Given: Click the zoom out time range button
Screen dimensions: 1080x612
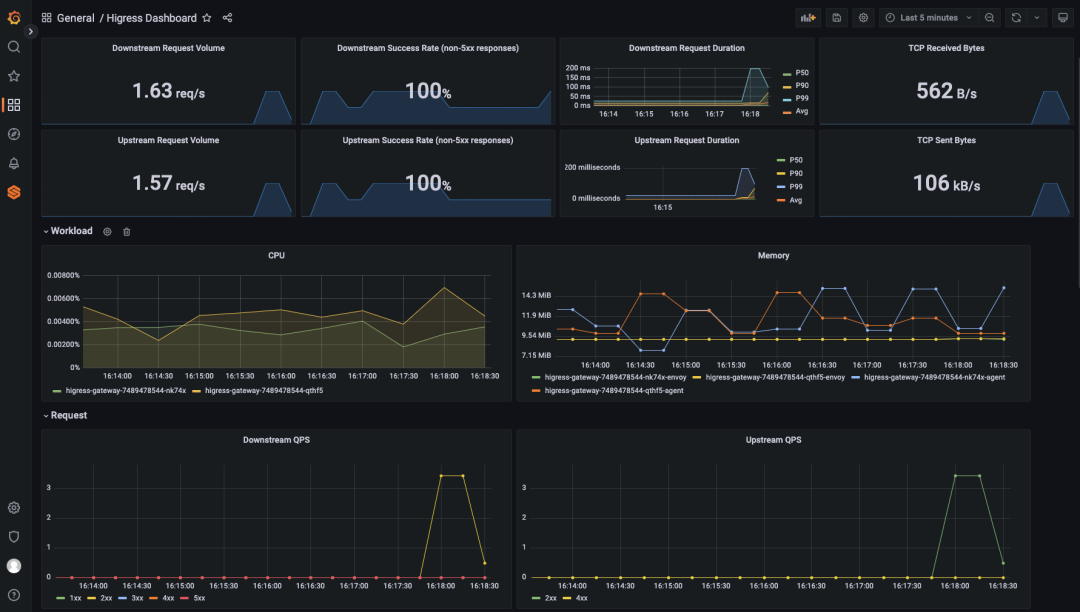Looking at the screenshot, I should pos(990,18).
